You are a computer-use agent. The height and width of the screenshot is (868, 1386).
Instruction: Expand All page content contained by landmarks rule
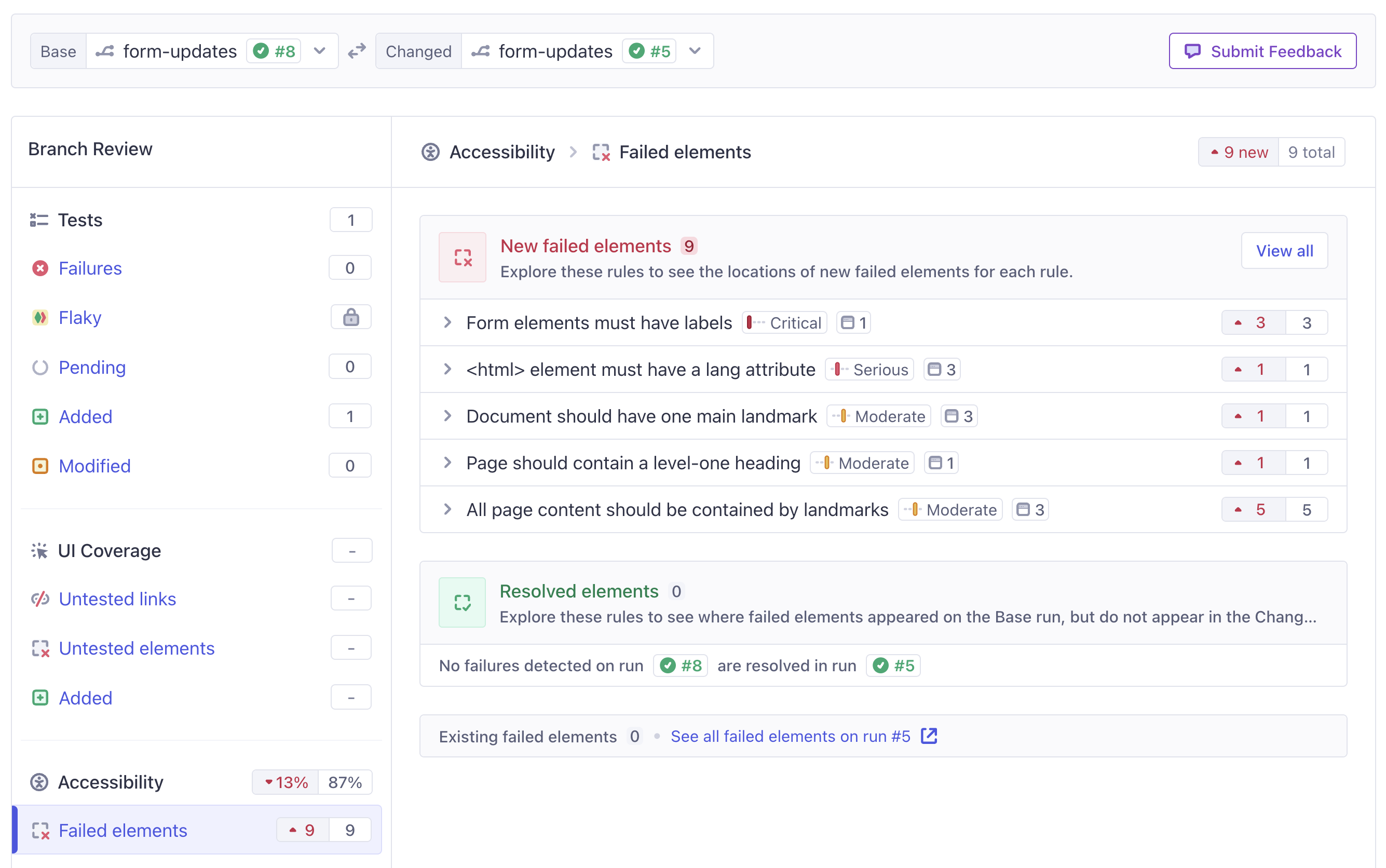[447, 509]
